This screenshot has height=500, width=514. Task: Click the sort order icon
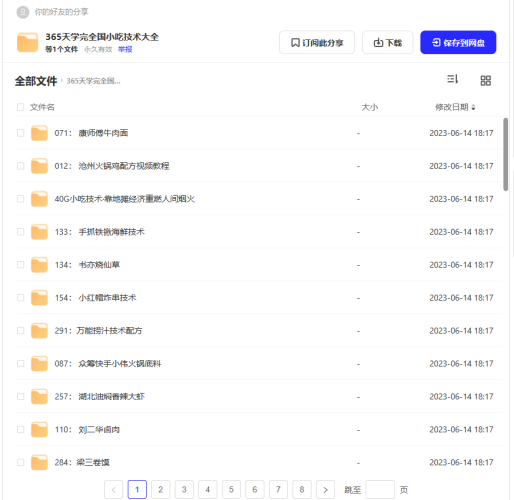(452, 79)
